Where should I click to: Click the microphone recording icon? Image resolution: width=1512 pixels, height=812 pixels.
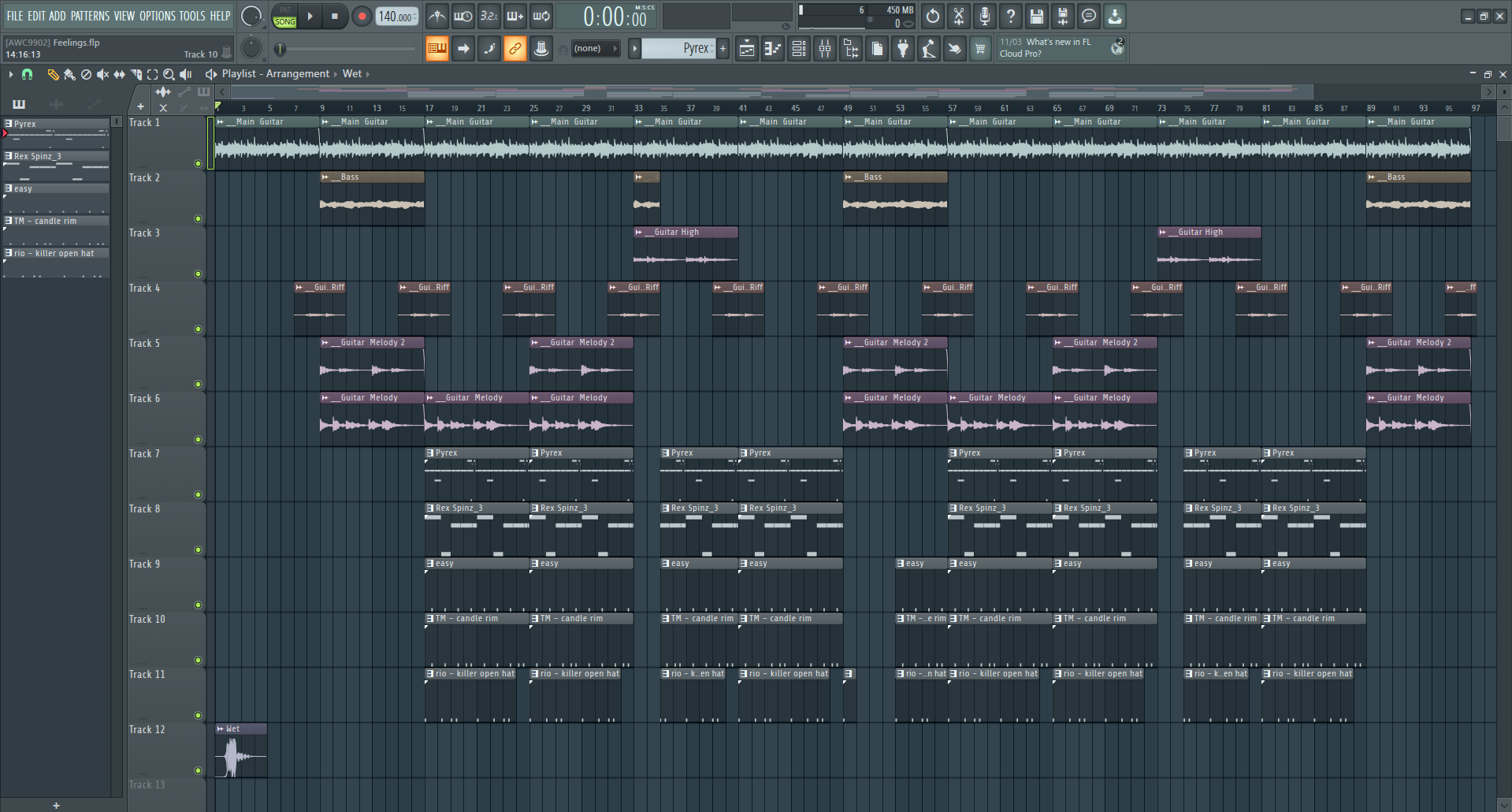pos(985,16)
